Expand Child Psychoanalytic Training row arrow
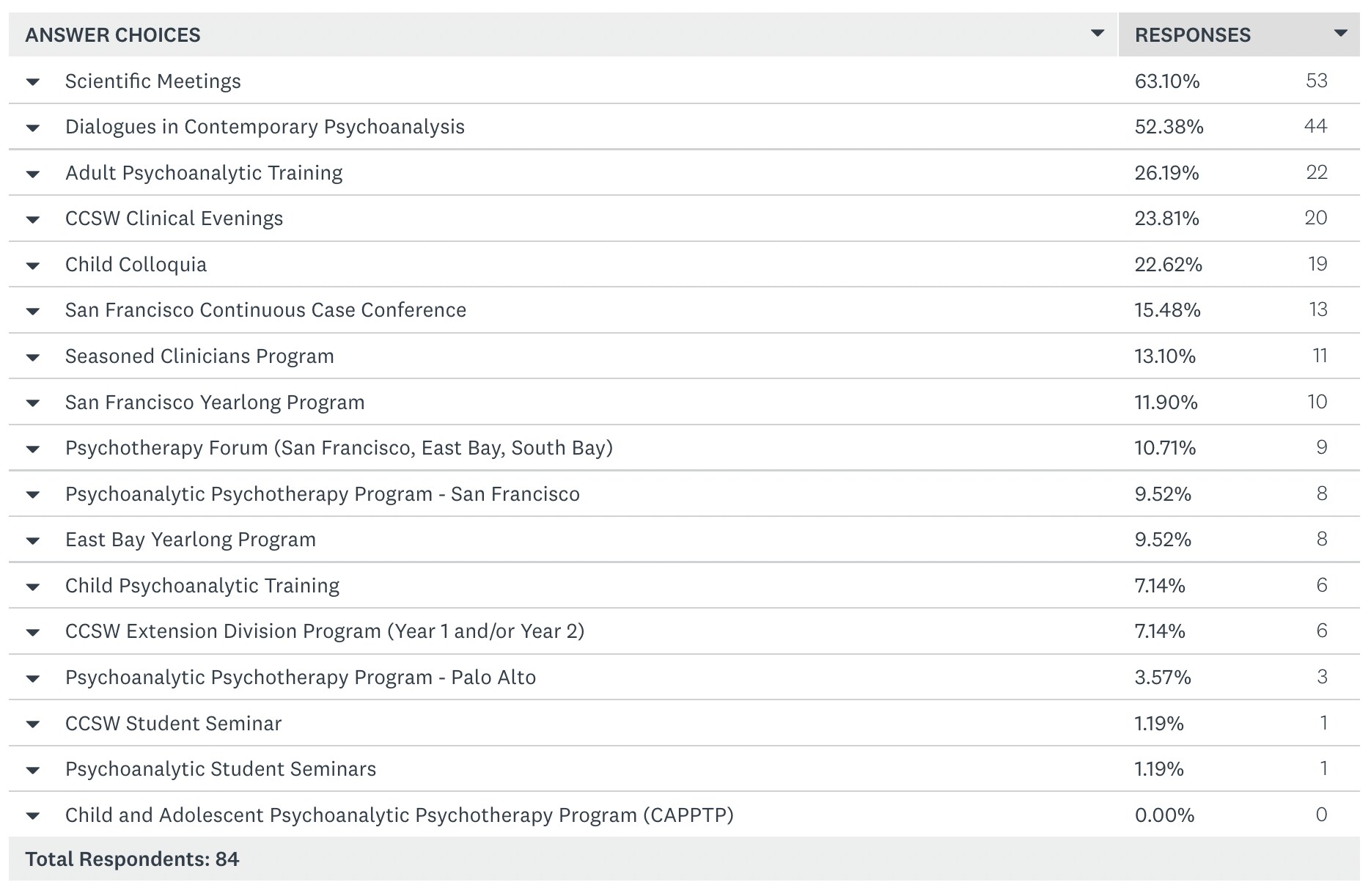 [x=33, y=587]
